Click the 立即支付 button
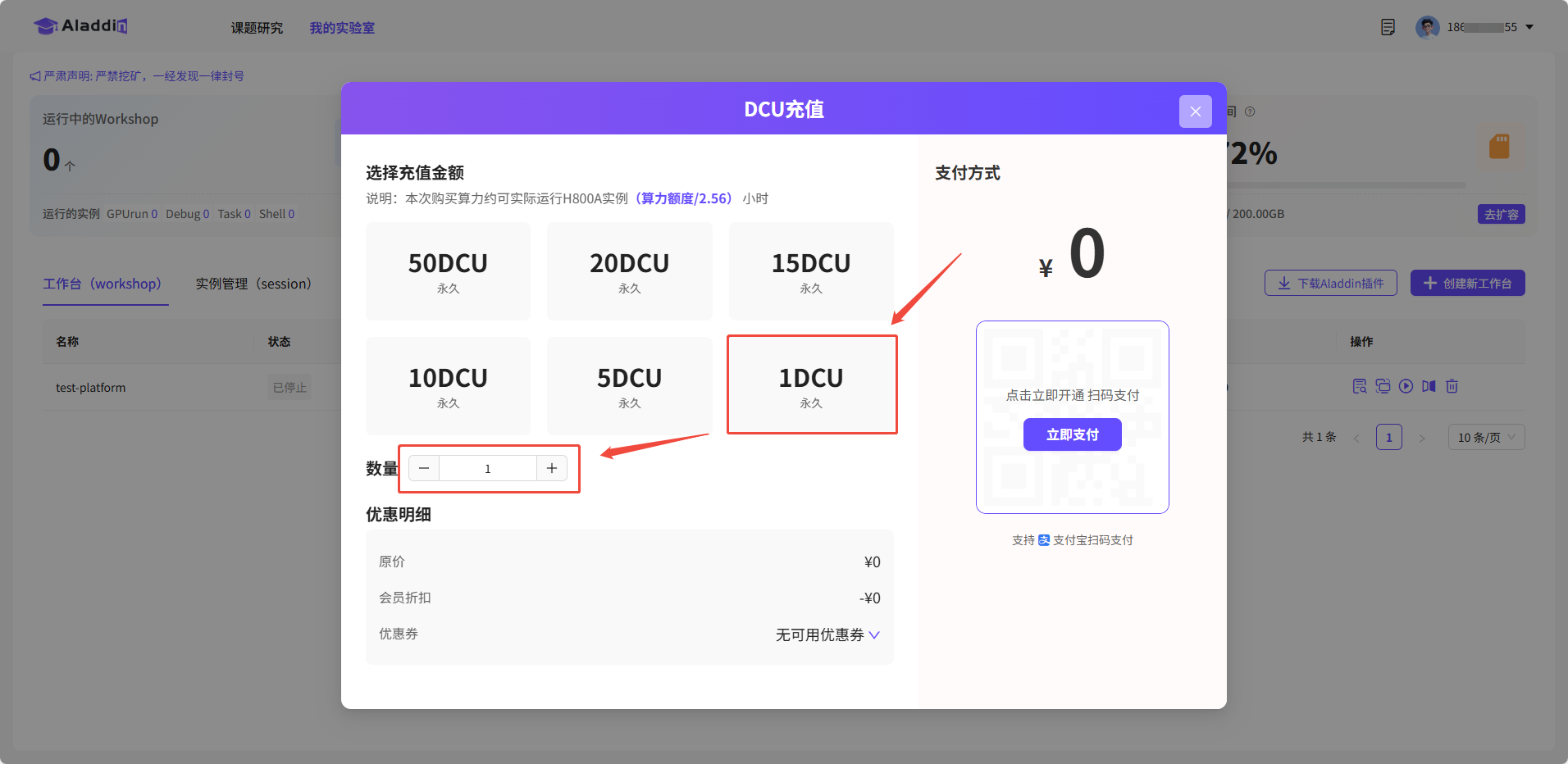This screenshot has width=1568, height=764. tap(1072, 434)
